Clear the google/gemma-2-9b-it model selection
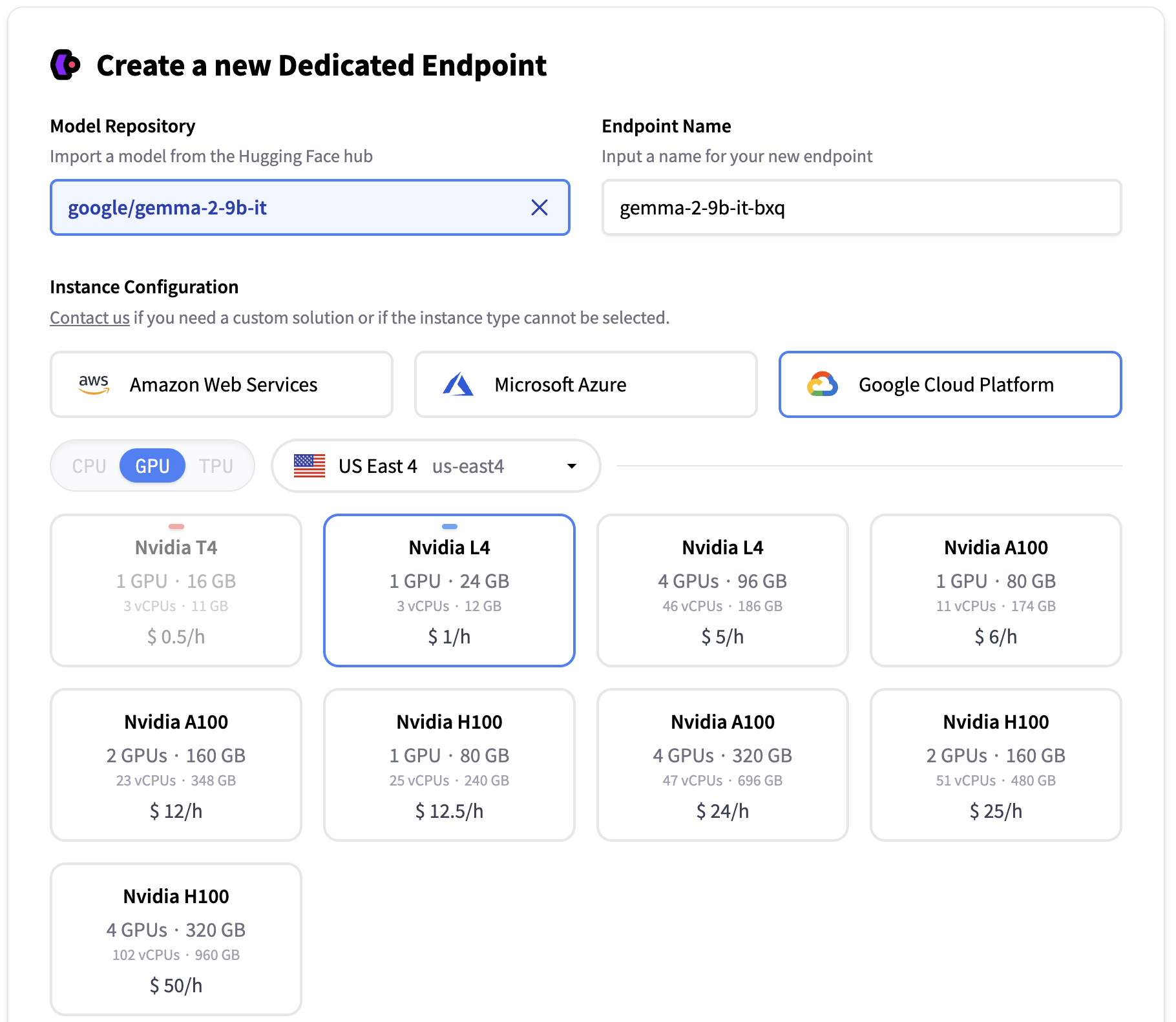Viewport: 1176px width, 1022px height. point(539,207)
